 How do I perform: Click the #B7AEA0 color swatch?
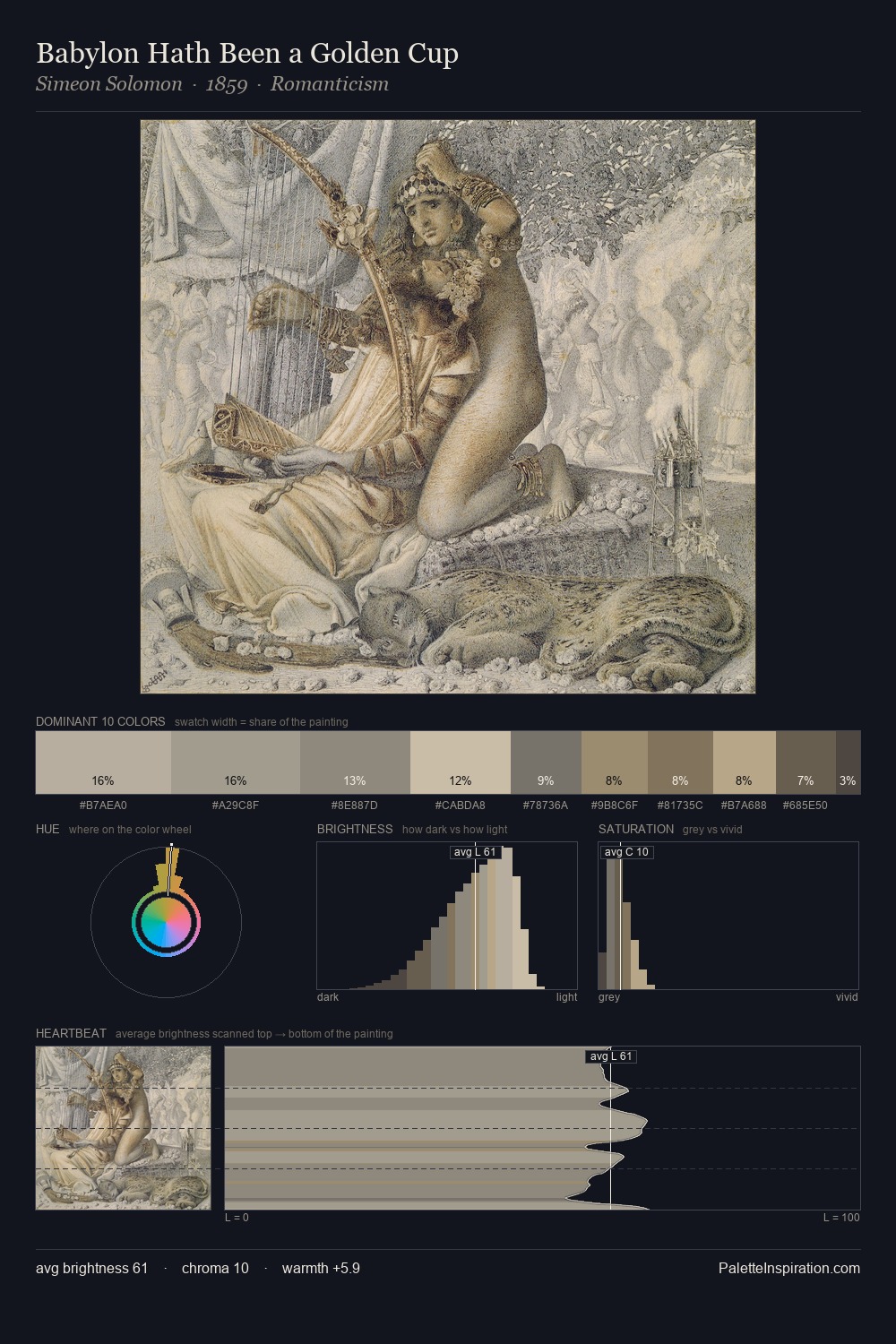point(103,762)
